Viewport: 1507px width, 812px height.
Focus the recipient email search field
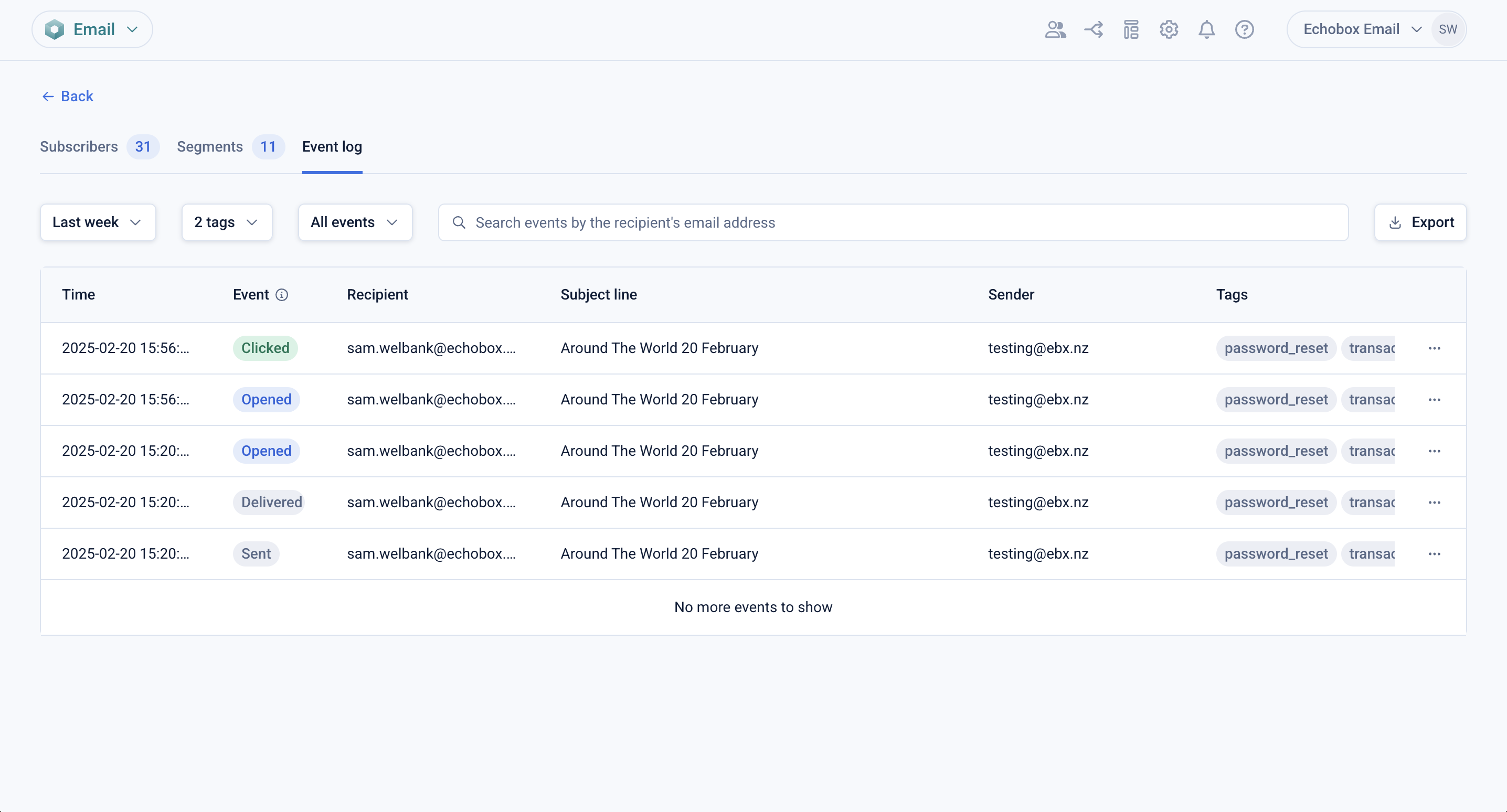coord(893,222)
